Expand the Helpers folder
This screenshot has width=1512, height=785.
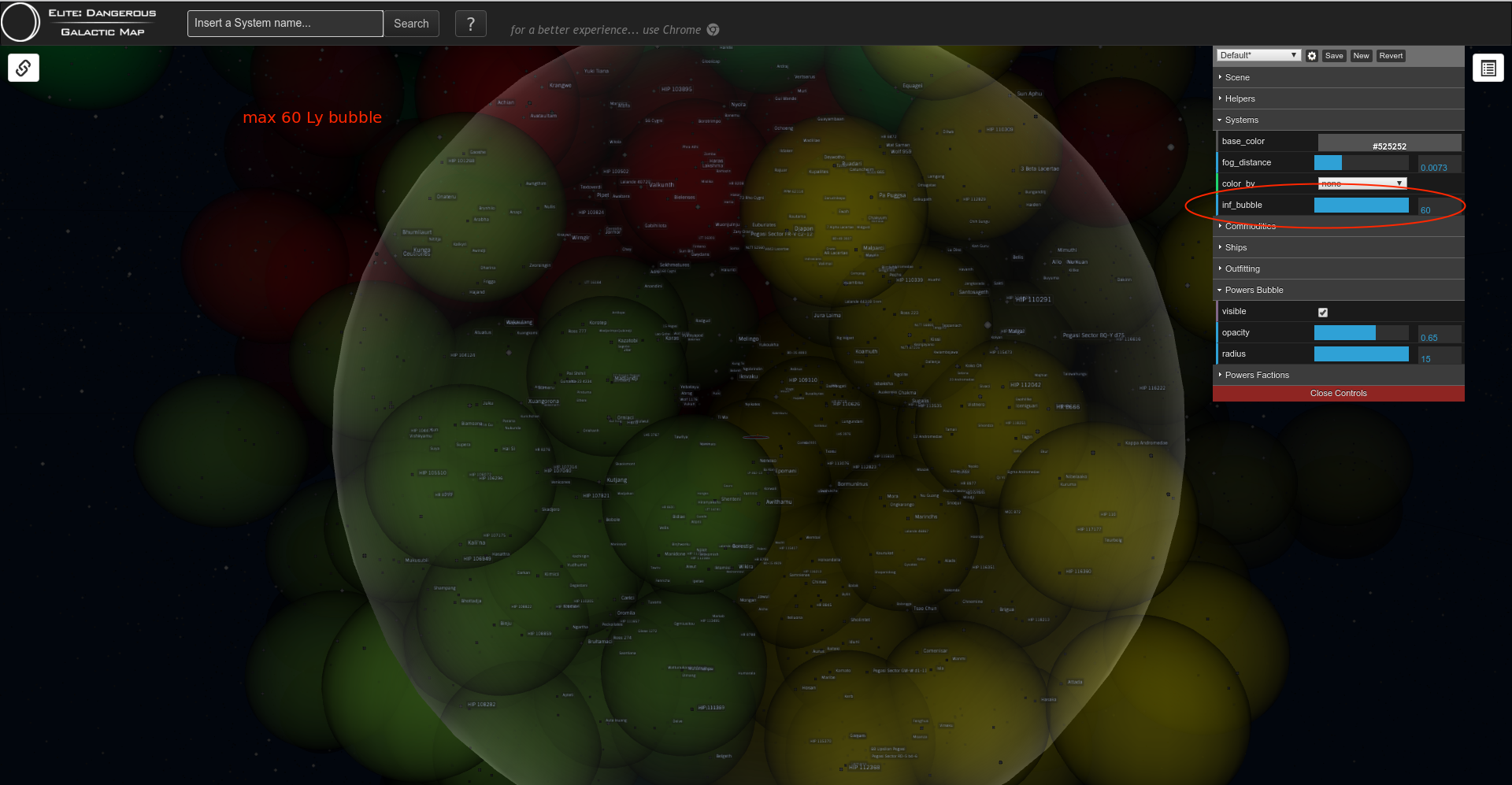(x=1339, y=98)
